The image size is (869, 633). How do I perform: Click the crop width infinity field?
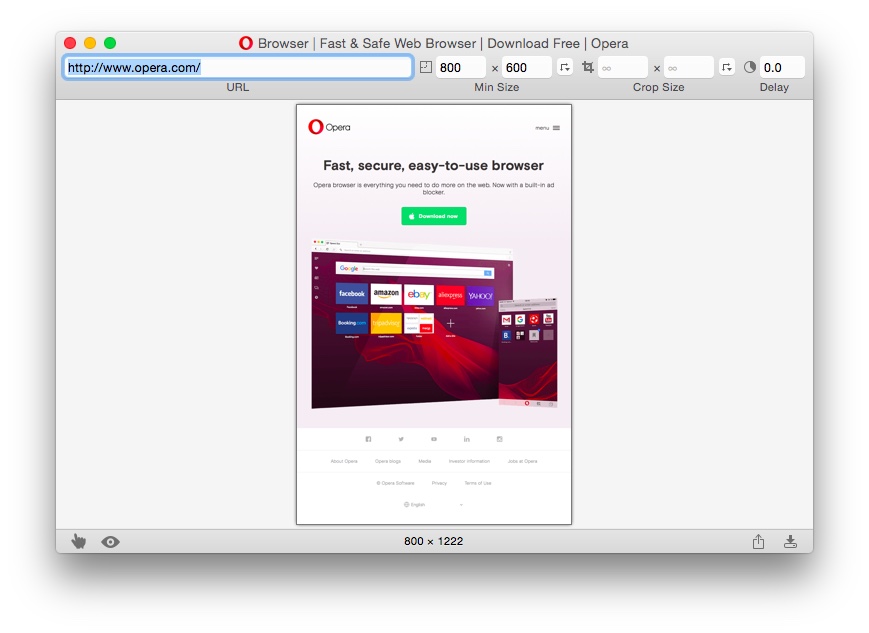tap(623, 68)
